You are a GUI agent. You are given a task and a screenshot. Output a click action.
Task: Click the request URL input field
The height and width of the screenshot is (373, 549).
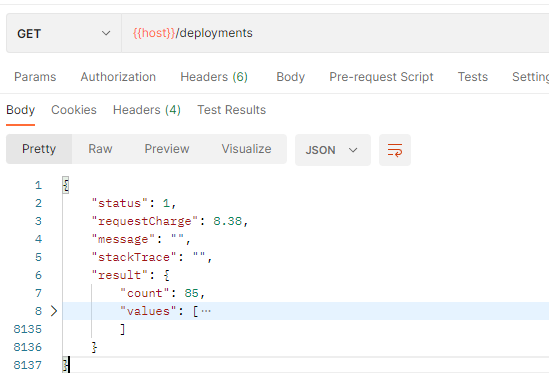[335, 33]
